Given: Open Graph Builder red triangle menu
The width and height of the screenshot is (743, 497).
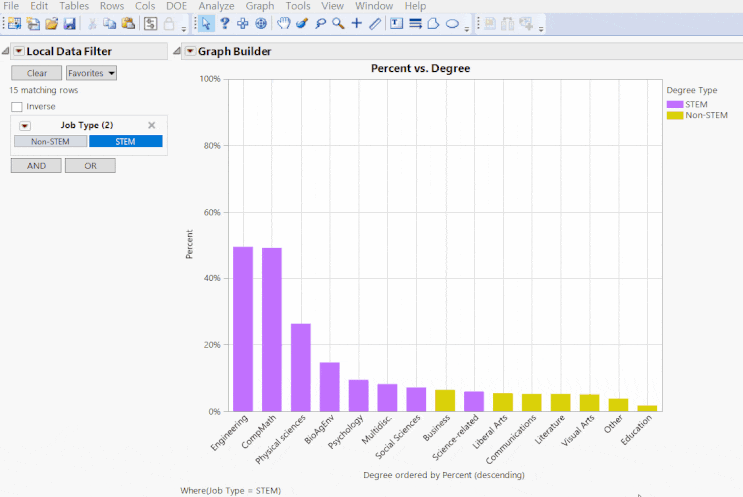Looking at the screenshot, I should click(x=190, y=51).
